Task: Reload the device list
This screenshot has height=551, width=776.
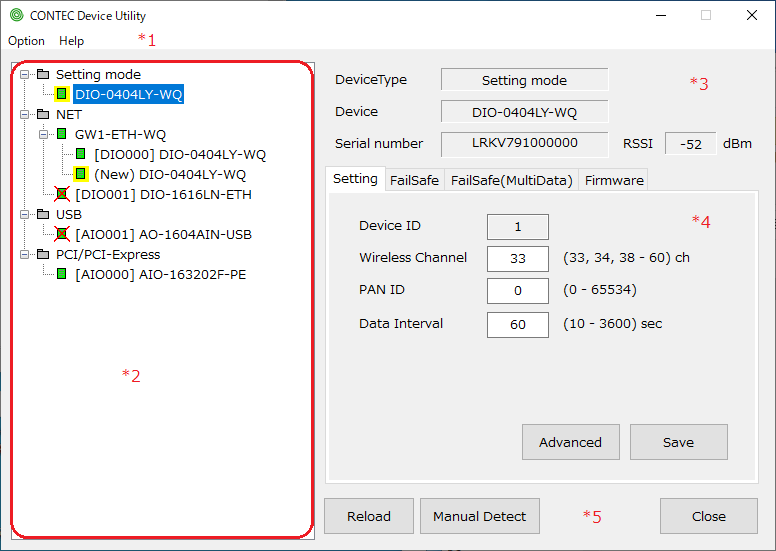Action: click(x=369, y=516)
